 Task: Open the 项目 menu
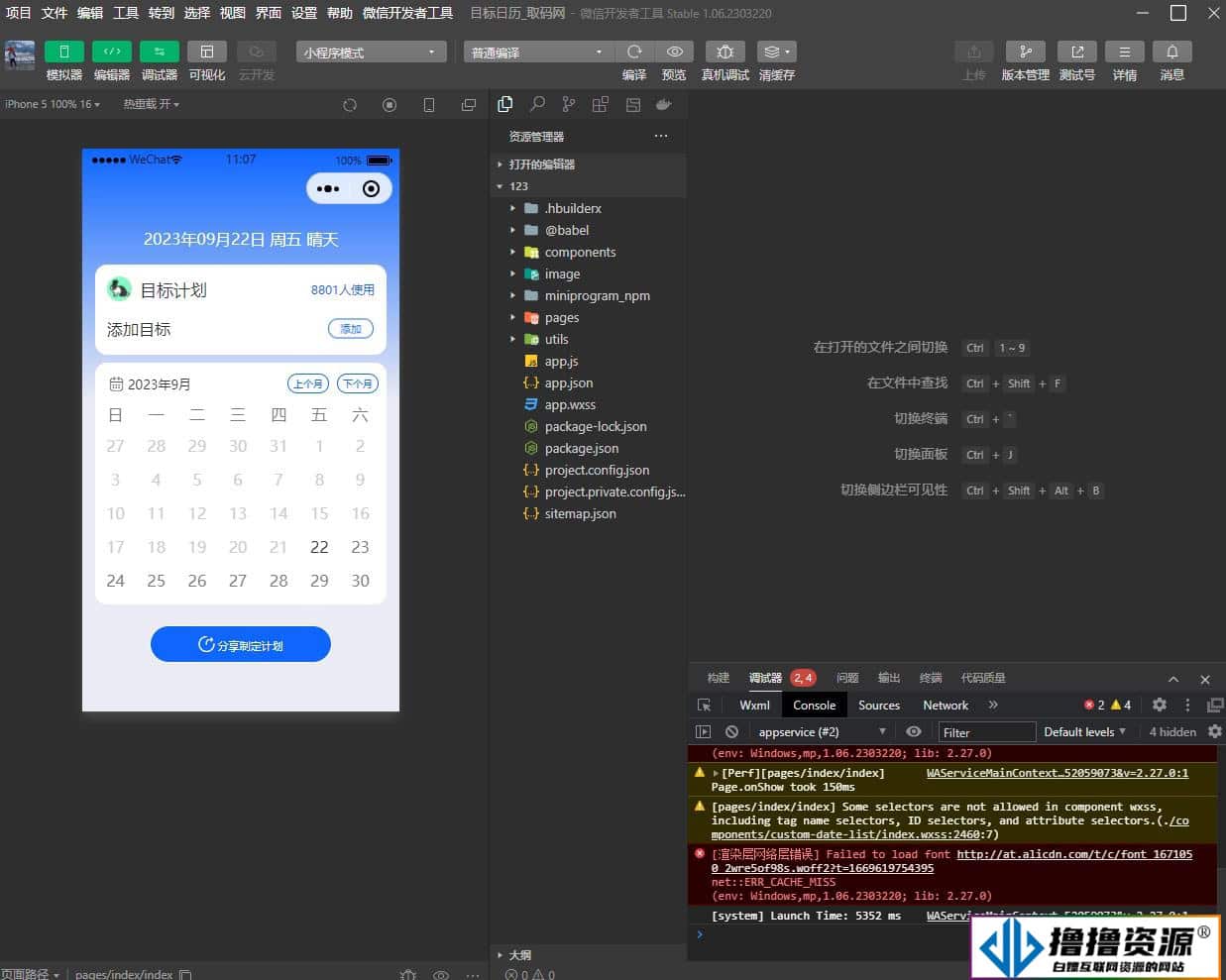(x=18, y=13)
